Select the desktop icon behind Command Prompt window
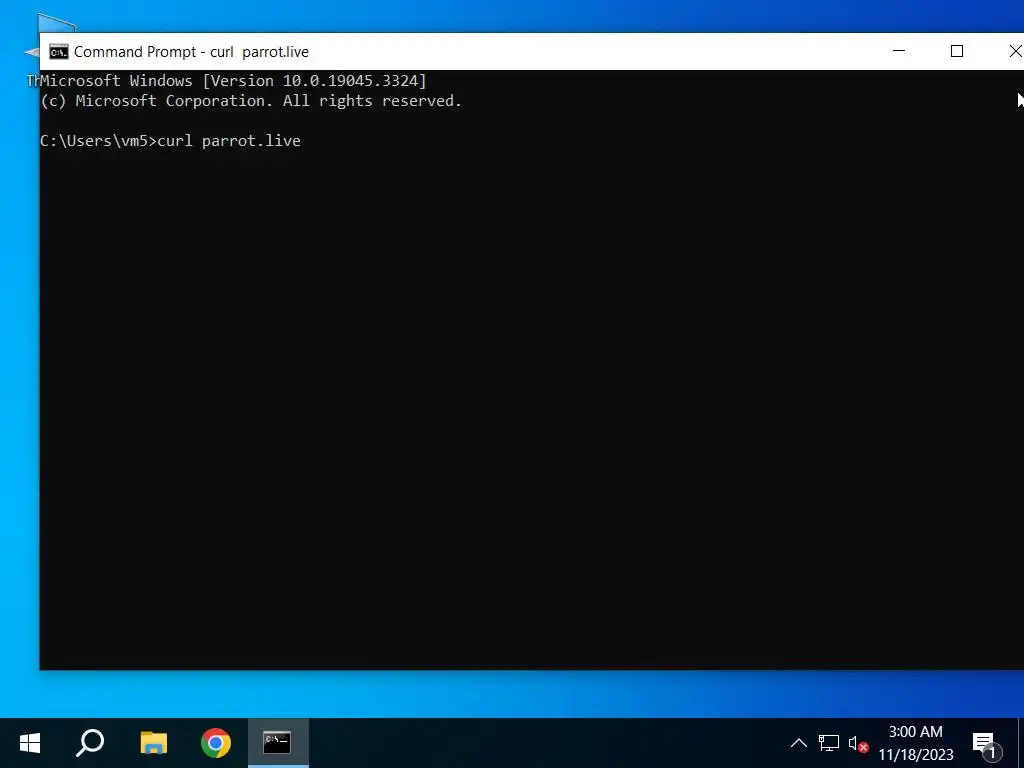Screen dimensions: 1024x768 tap(31, 50)
